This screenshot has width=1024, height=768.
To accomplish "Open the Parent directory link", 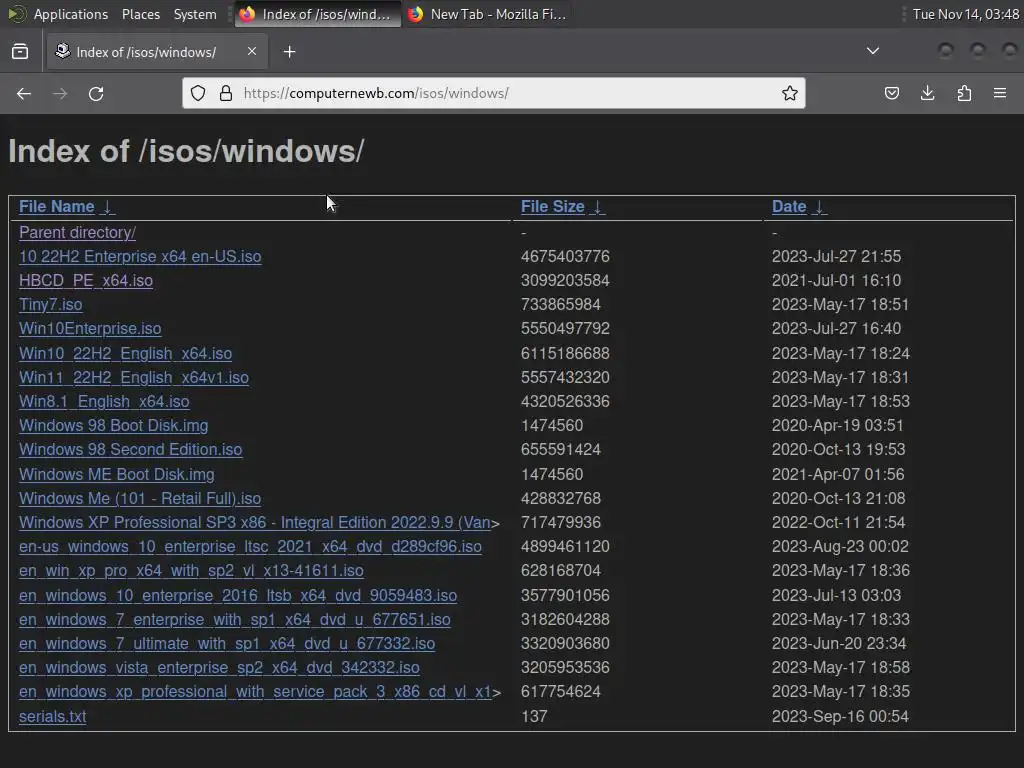I will pos(78,232).
